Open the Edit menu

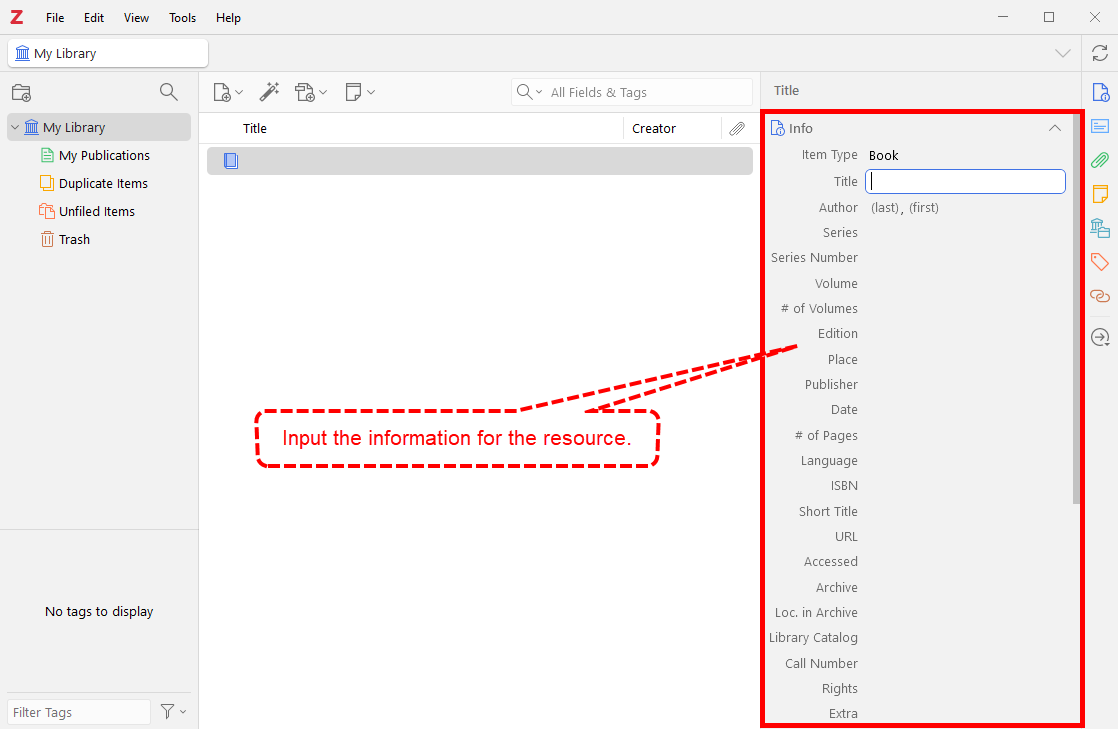click(x=94, y=18)
